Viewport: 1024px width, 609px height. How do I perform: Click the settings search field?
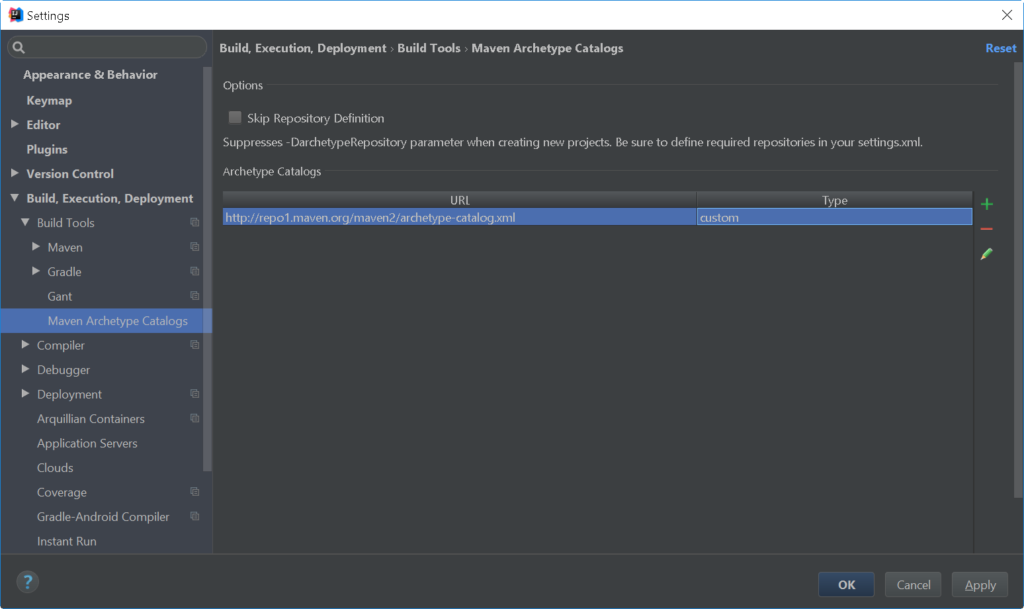coord(107,47)
